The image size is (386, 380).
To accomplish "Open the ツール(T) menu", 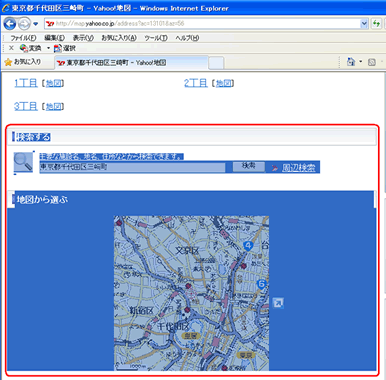I will click(156, 38).
